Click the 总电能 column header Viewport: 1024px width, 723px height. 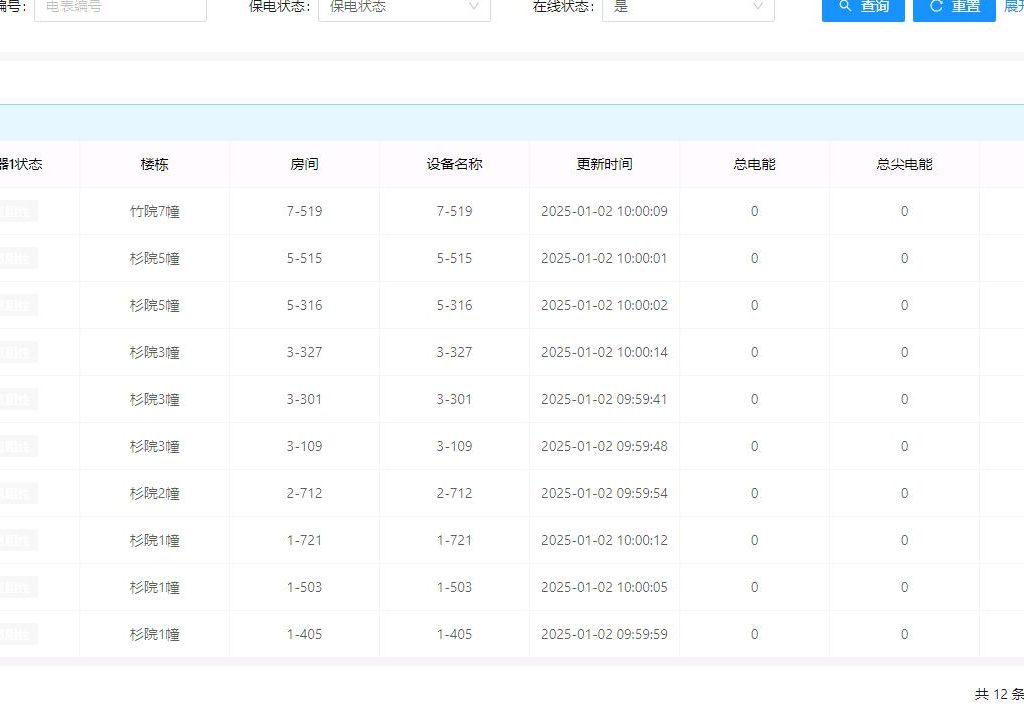click(x=754, y=165)
